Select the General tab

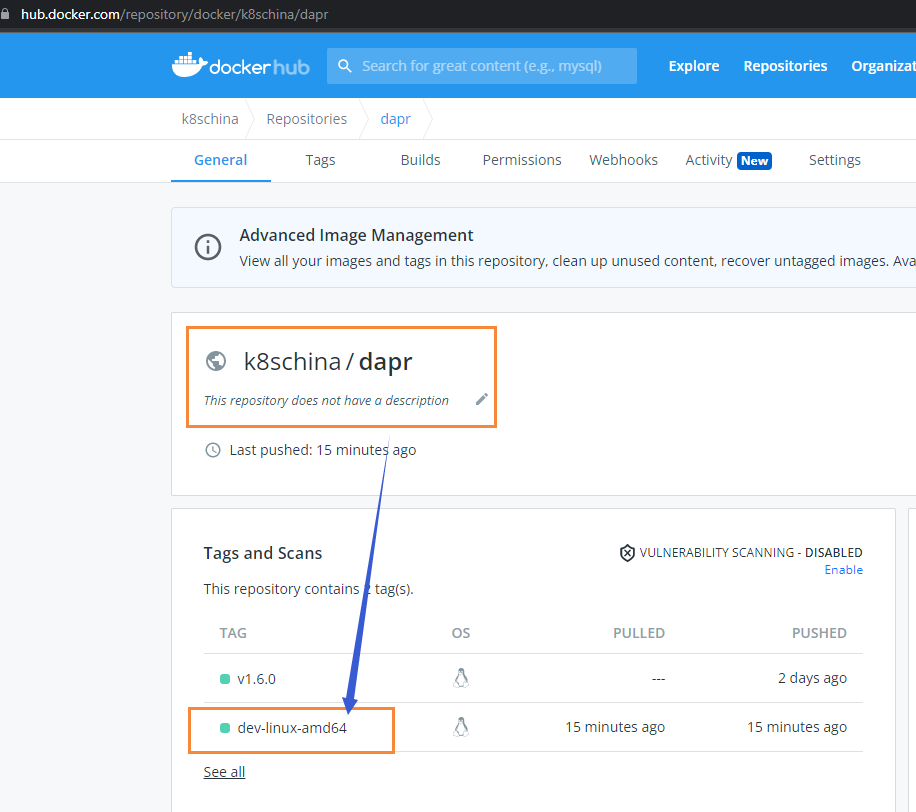[x=220, y=160]
